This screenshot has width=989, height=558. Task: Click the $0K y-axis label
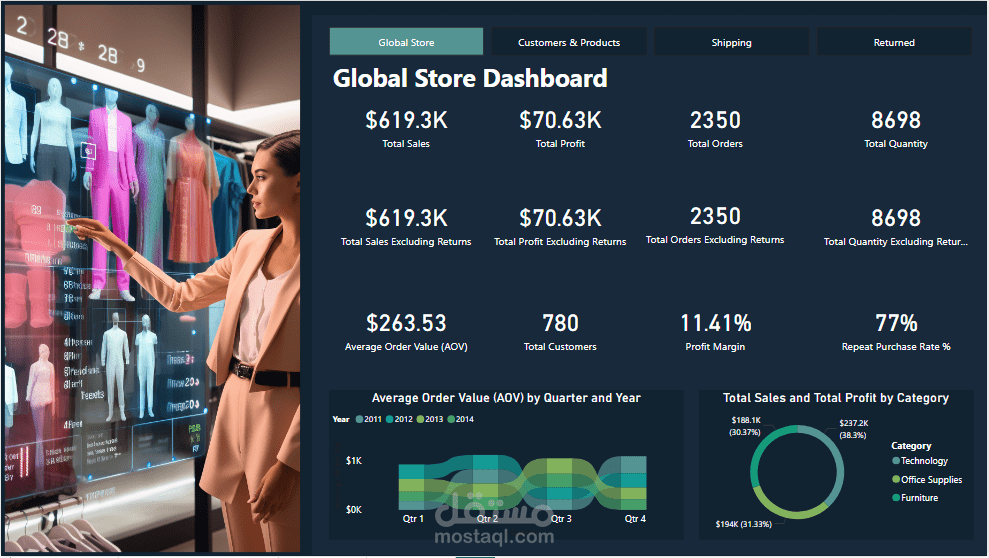click(354, 509)
